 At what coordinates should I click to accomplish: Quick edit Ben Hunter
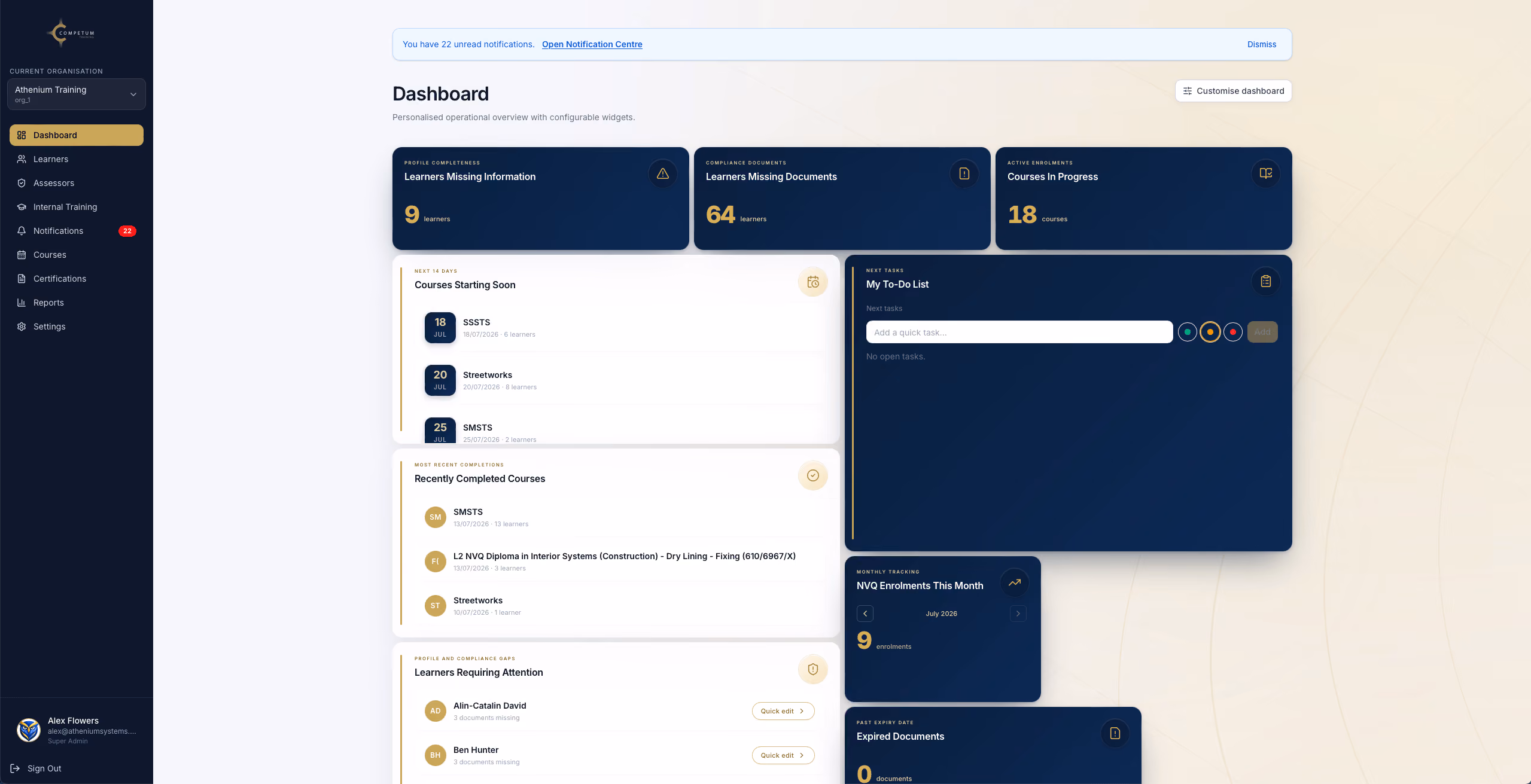tap(783, 755)
